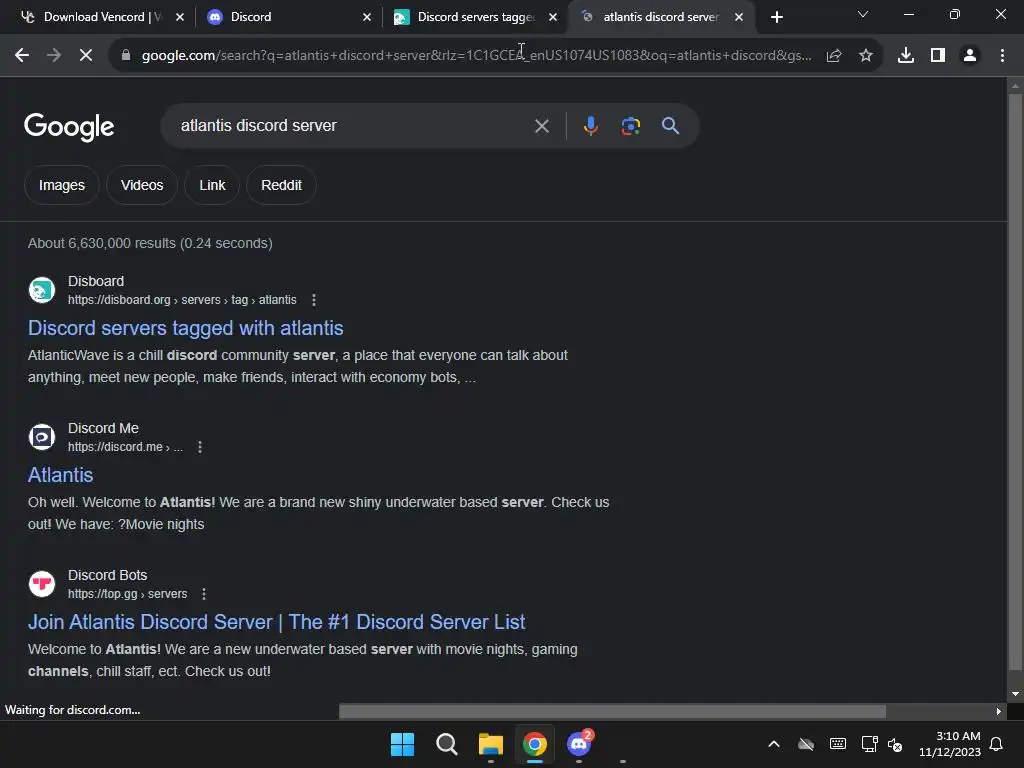
Task: Share this page icon in address bar
Action: click(x=834, y=56)
